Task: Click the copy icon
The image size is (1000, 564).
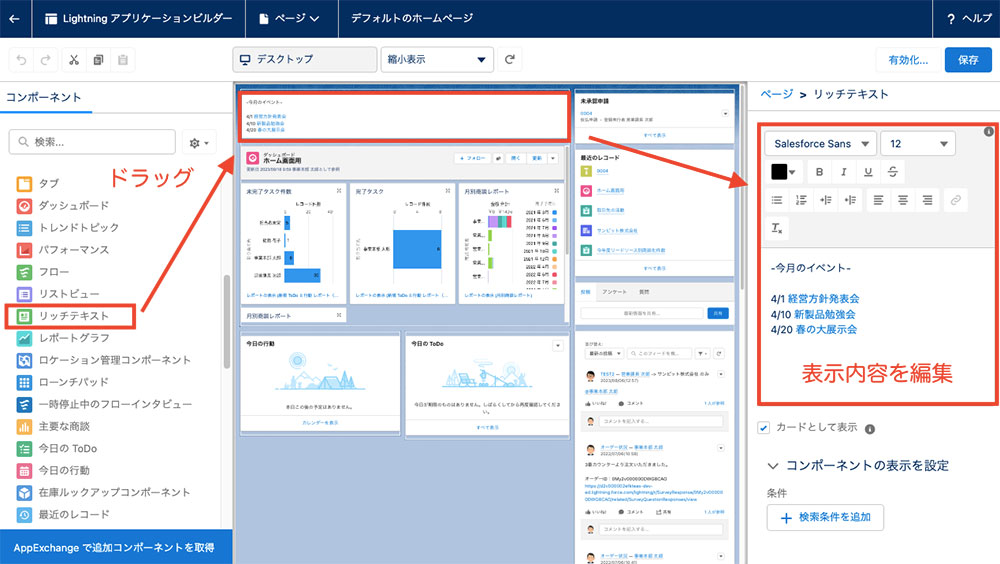Action: pyautogui.click(x=98, y=60)
